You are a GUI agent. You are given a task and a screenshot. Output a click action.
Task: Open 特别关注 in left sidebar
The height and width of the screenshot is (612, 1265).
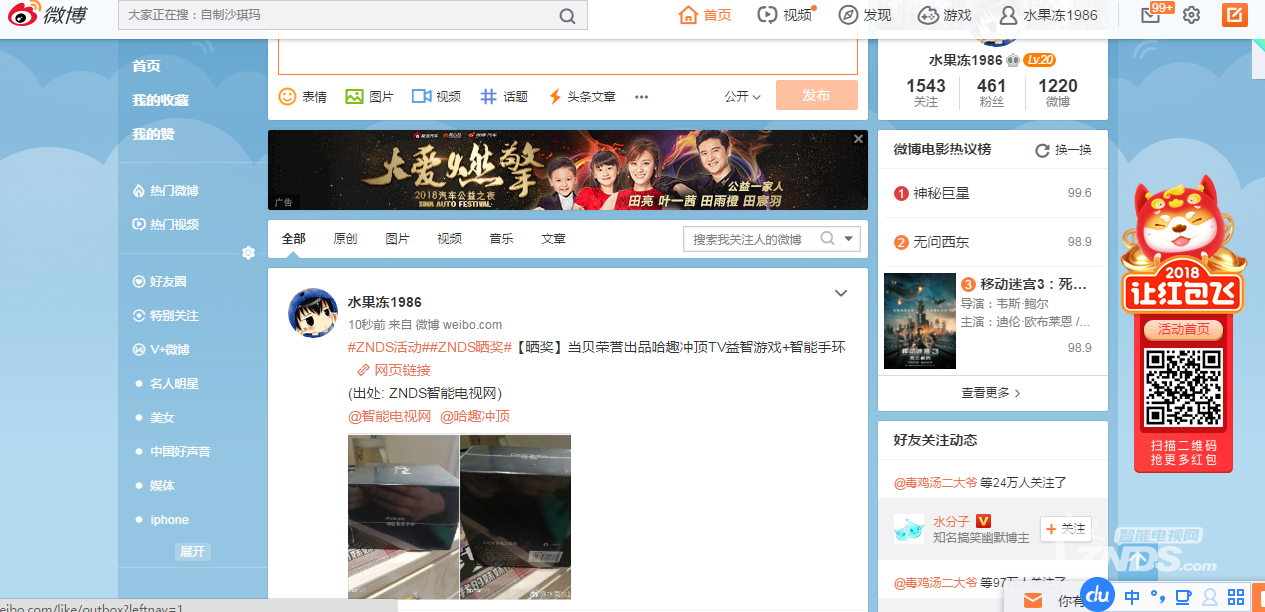(x=166, y=316)
